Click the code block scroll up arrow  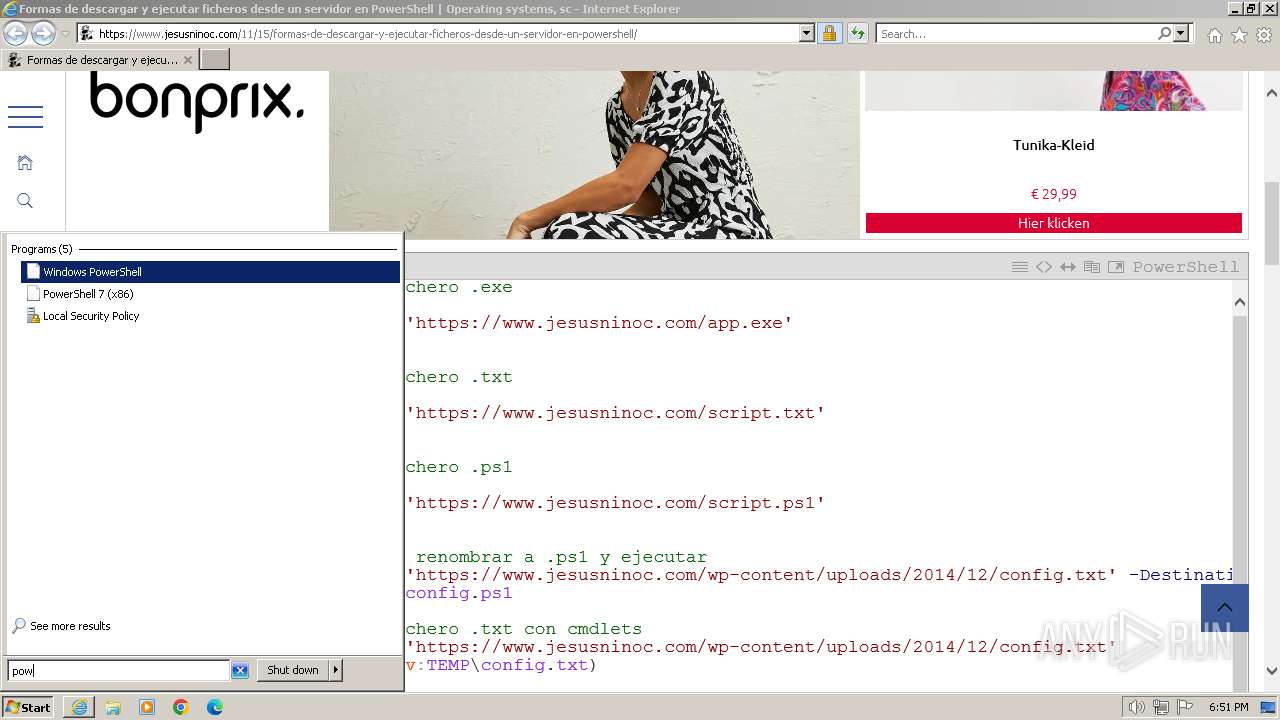(x=1240, y=302)
